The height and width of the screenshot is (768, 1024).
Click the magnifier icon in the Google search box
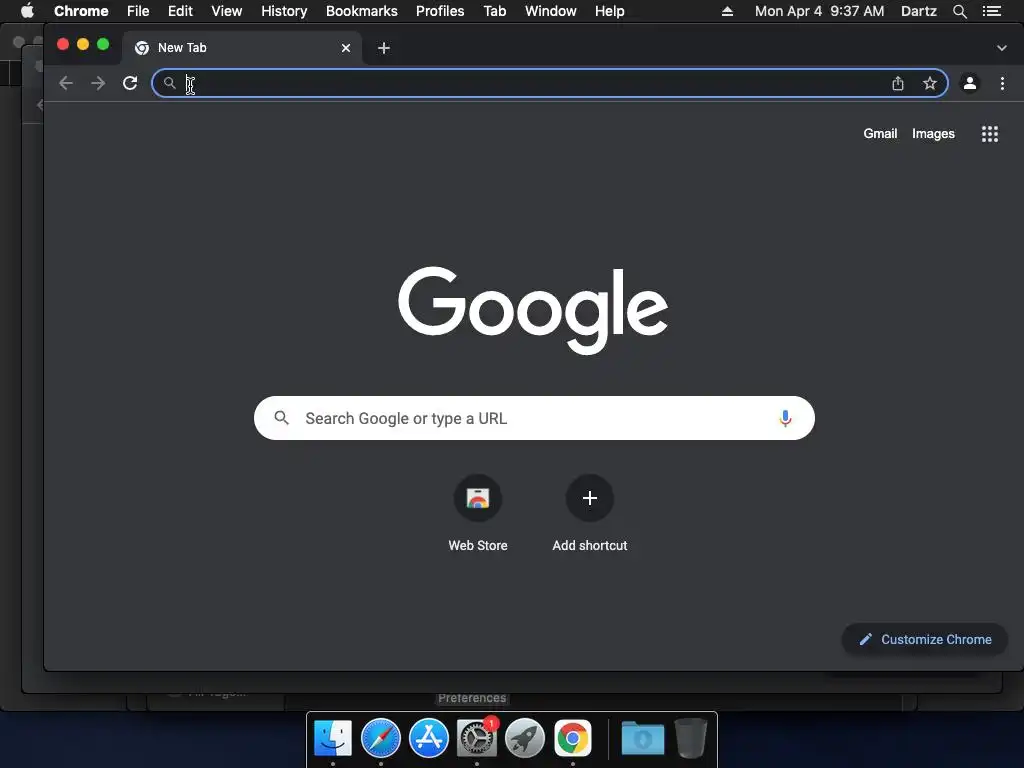point(281,418)
